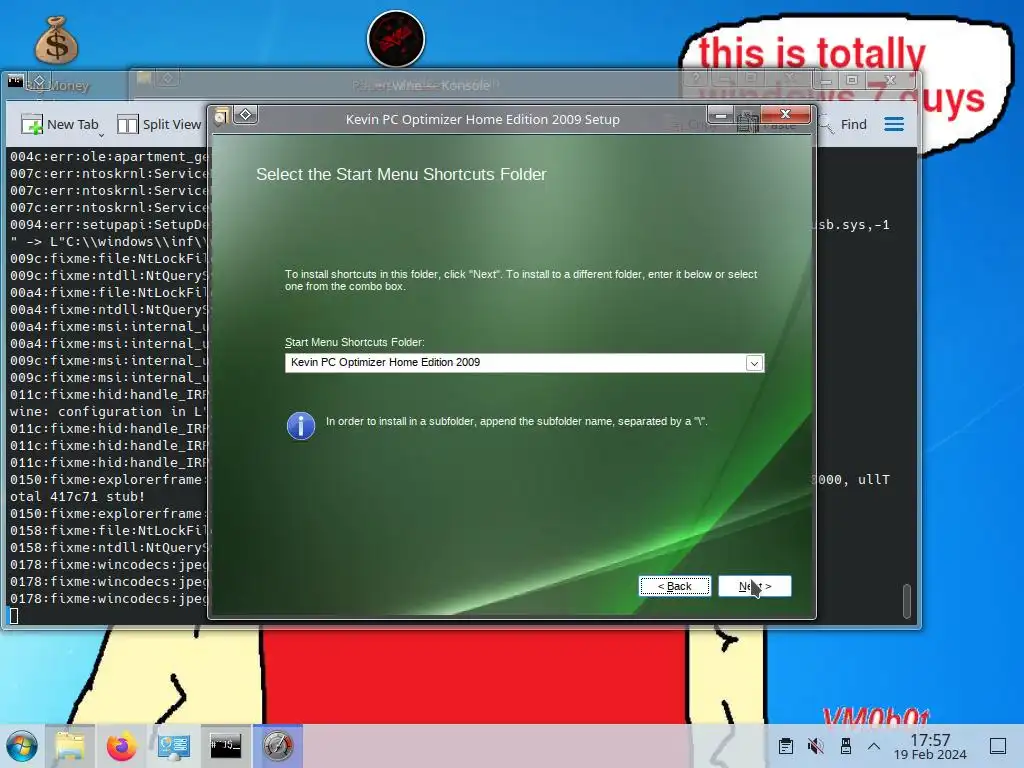Click the blue information icon in the setup dialog

300,426
